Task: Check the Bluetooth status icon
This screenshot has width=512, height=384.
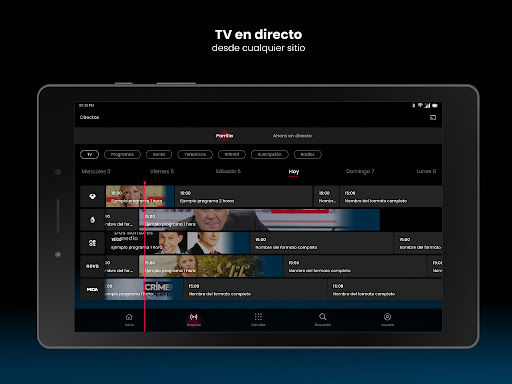Action: 413,106
